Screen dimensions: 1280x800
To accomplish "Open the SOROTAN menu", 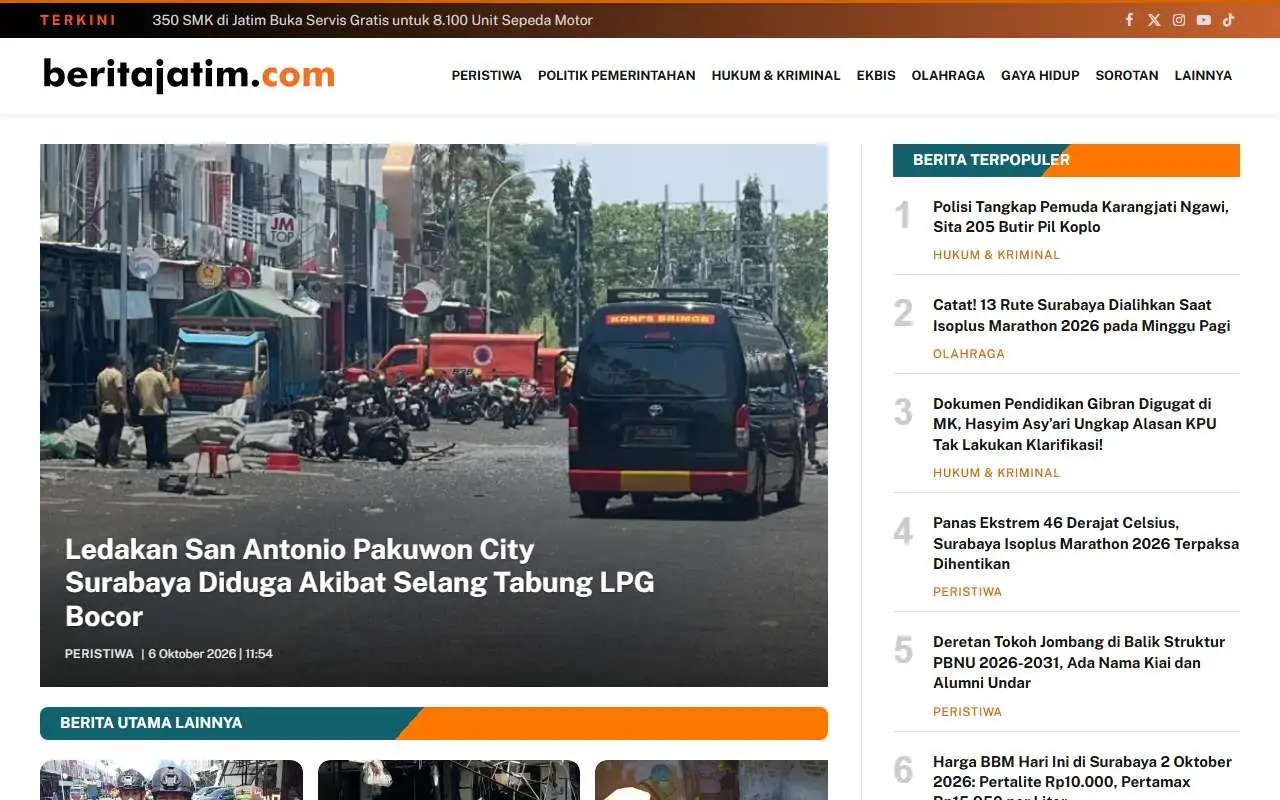I will pos(1127,75).
